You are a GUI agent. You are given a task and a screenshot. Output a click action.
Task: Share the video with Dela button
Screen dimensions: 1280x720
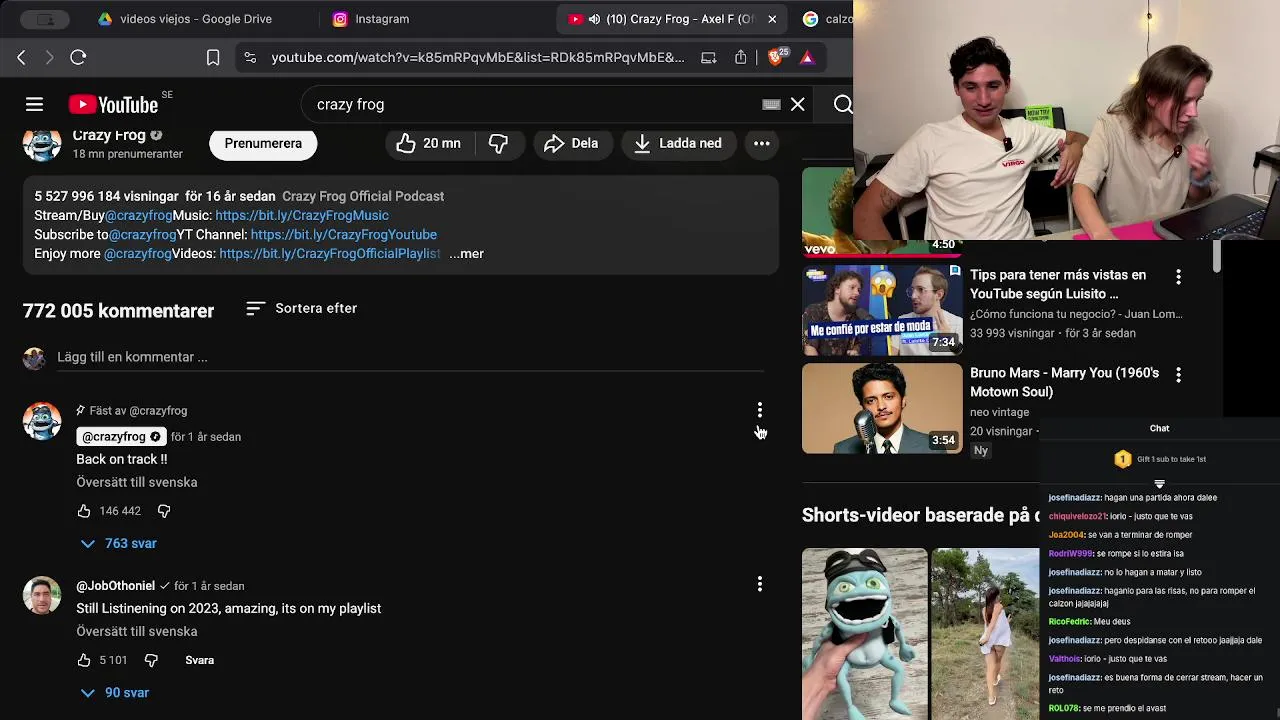point(571,143)
